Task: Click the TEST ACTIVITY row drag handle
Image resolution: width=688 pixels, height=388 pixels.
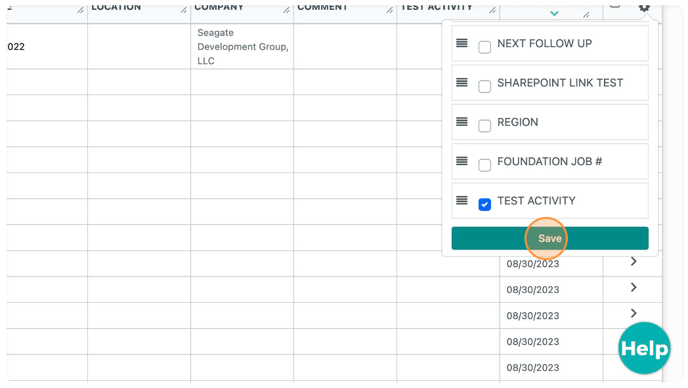Action: pos(462,201)
